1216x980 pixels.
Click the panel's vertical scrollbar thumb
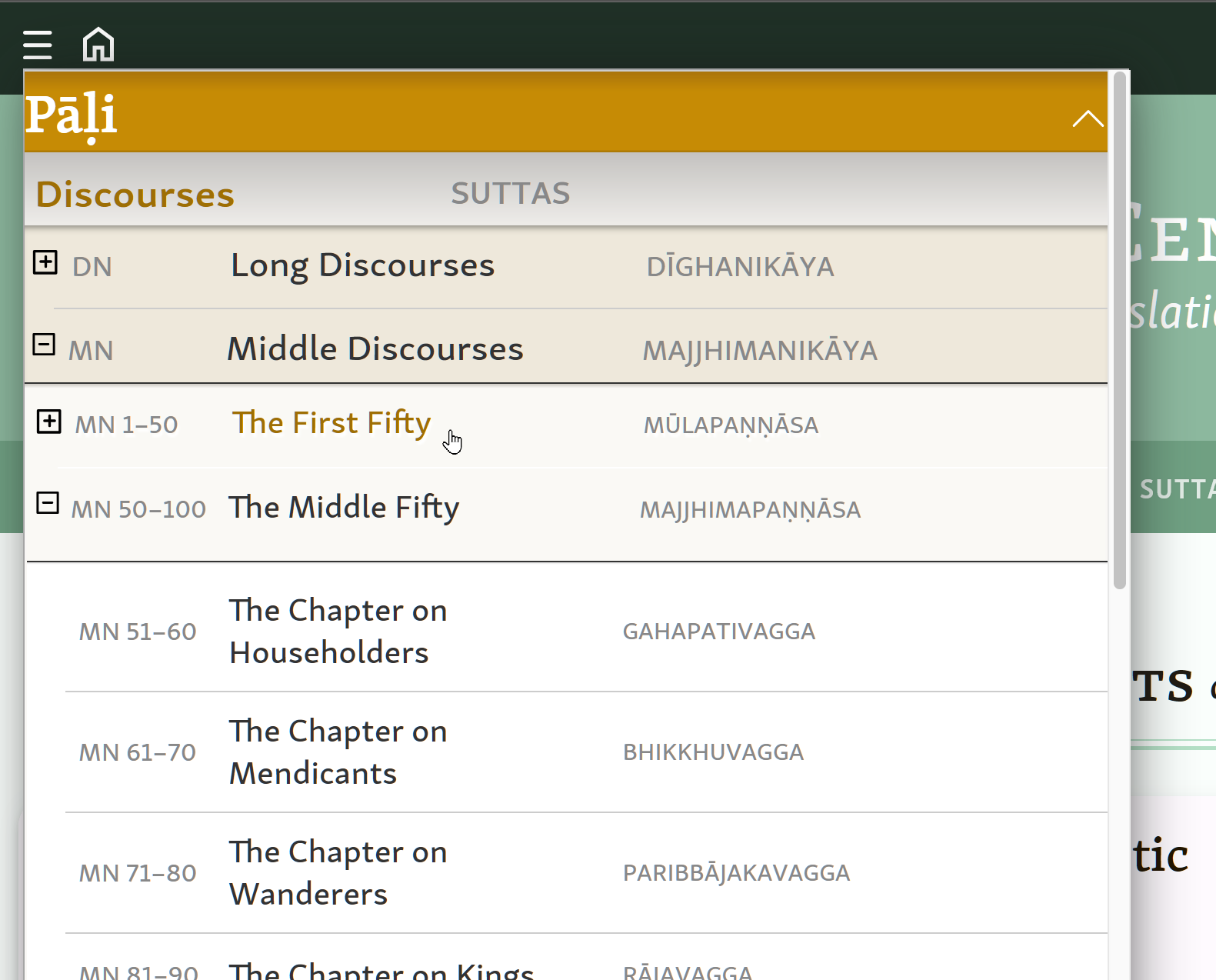1120,331
